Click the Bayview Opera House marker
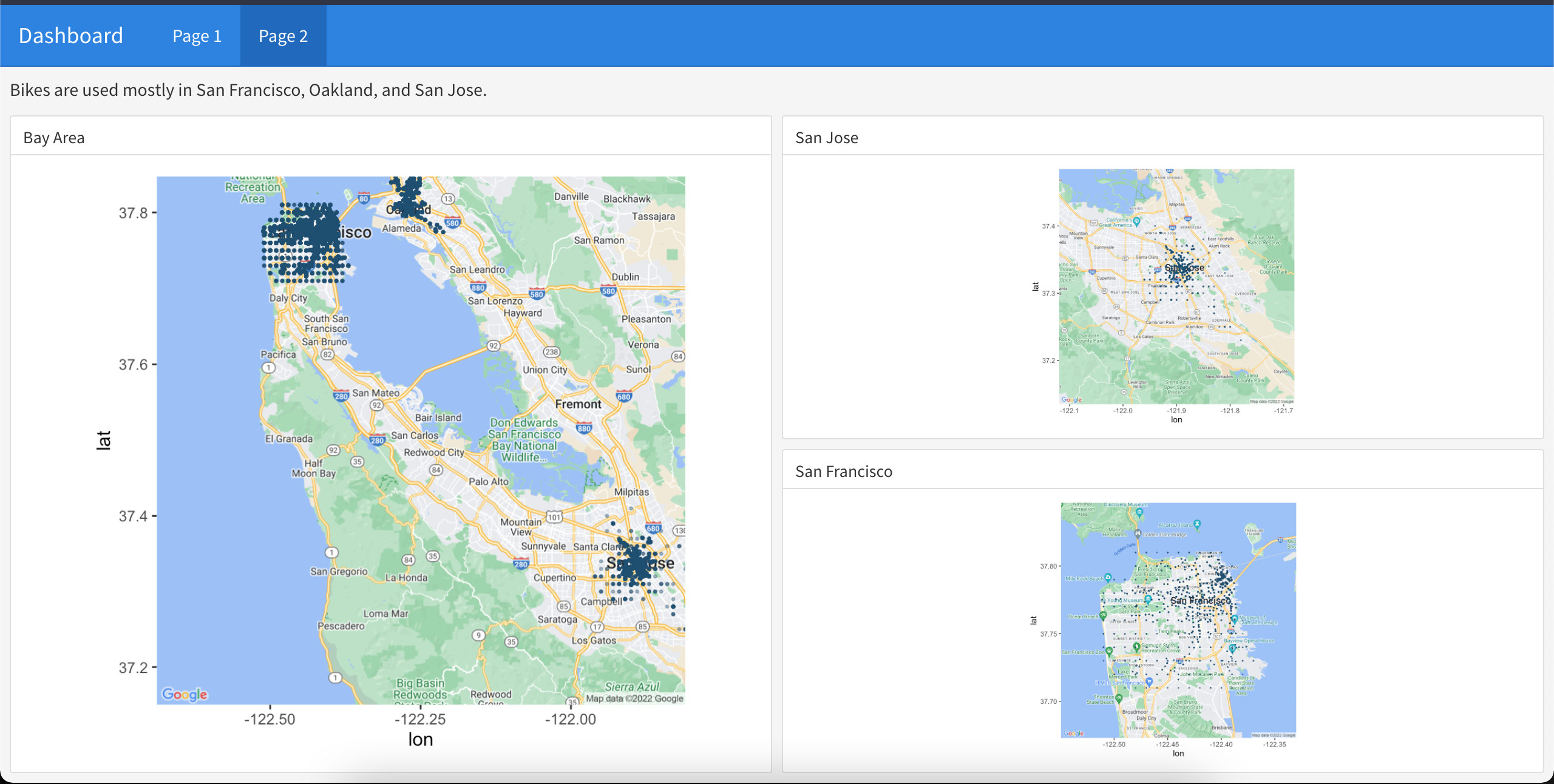The height and width of the screenshot is (784, 1554). pyautogui.click(x=1232, y=648)
